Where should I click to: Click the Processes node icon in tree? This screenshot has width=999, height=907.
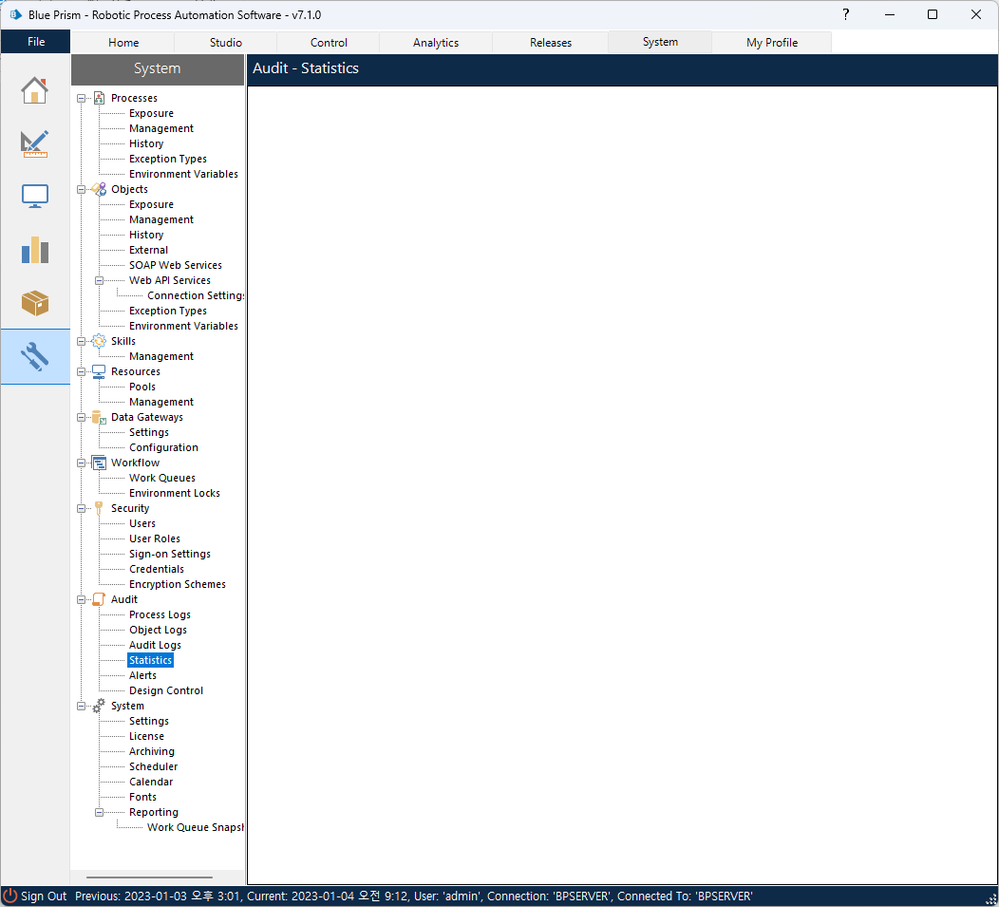(x=99, y=98)
